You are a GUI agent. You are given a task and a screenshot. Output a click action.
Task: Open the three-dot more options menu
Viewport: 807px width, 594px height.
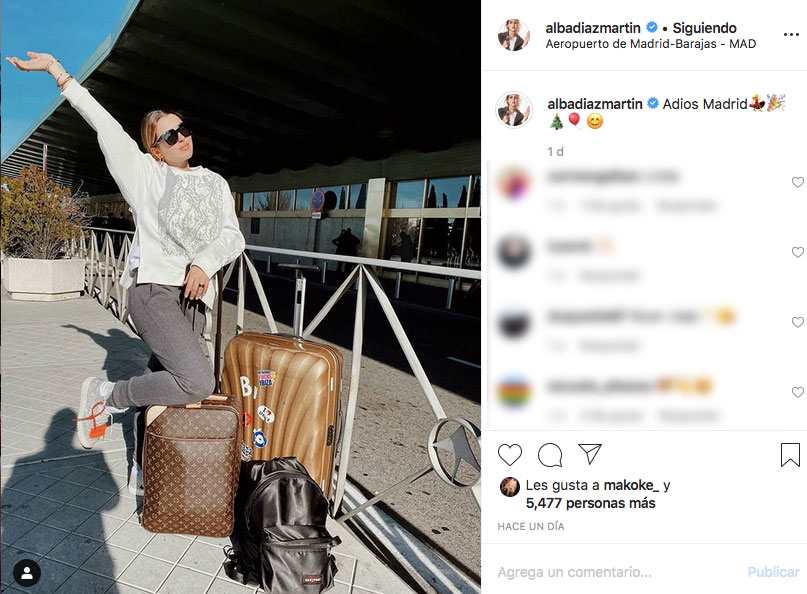(x=791, y=34)
